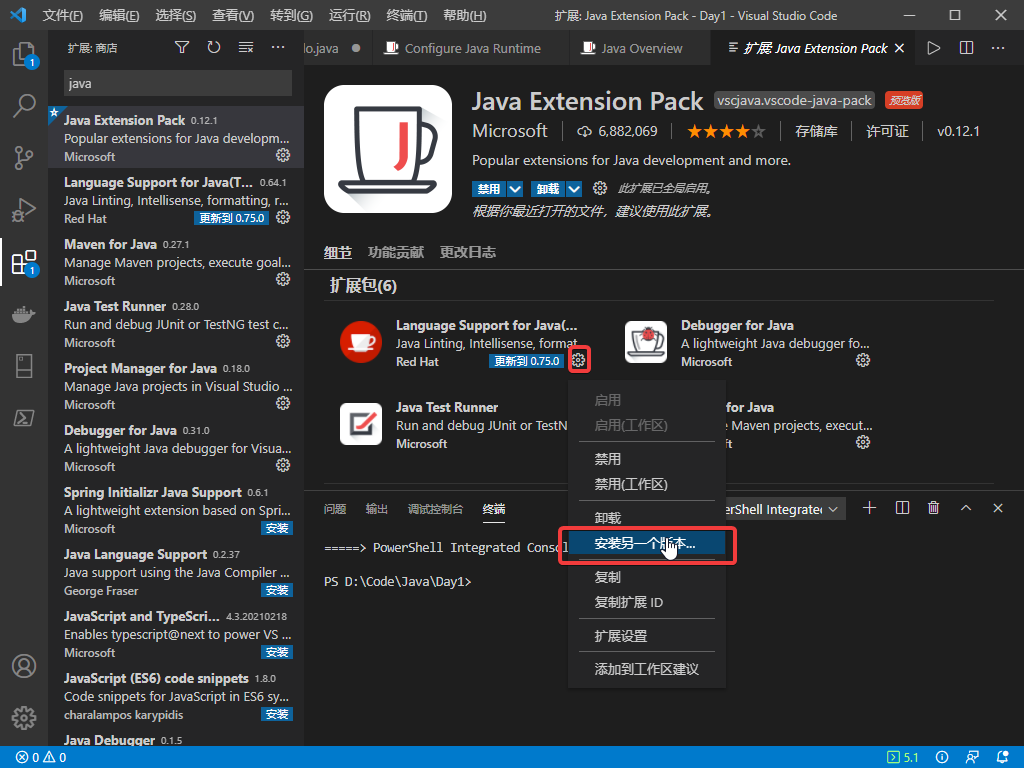Open the Source Control view
Screen dimensions: 1024x768
coord(24,157)
